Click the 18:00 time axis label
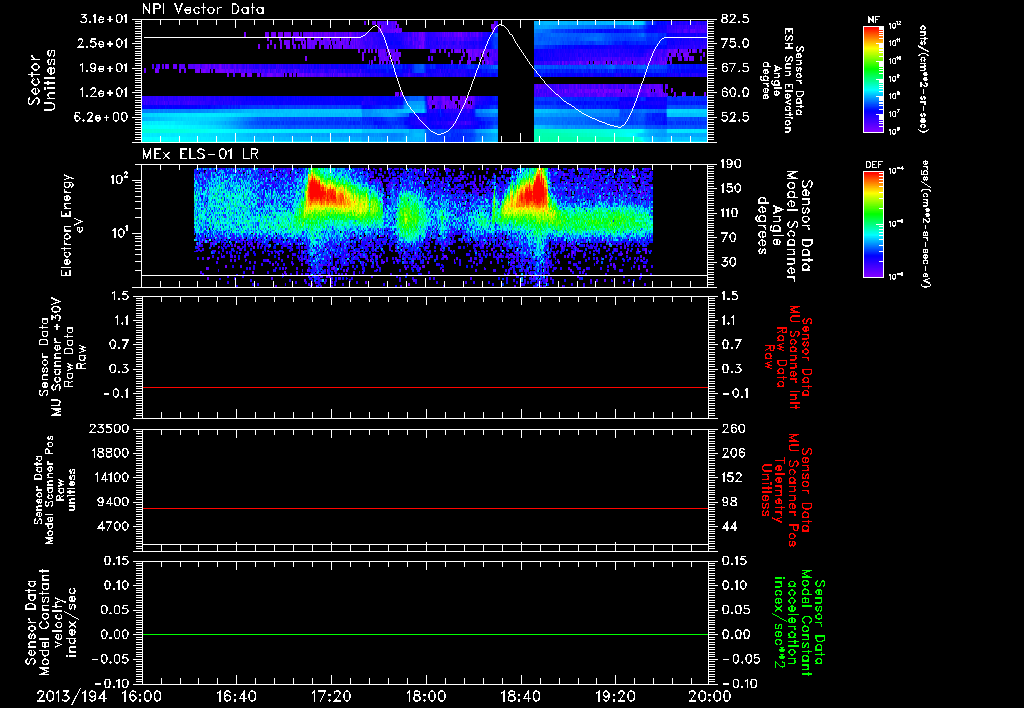This screenshot has height=708, width=1024. [x=426, y=696]
